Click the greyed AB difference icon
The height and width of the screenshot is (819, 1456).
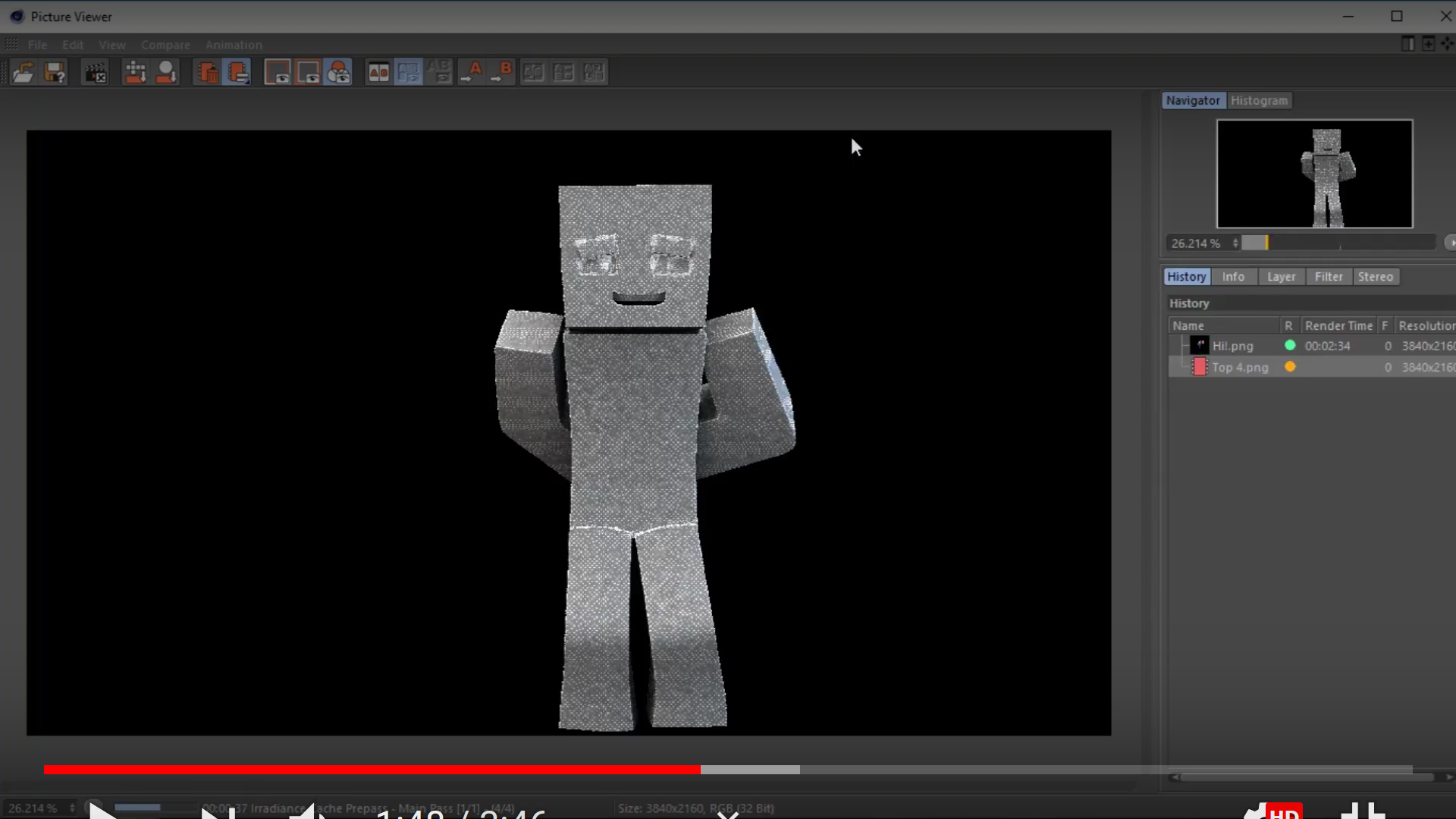[x=440, y=72]
